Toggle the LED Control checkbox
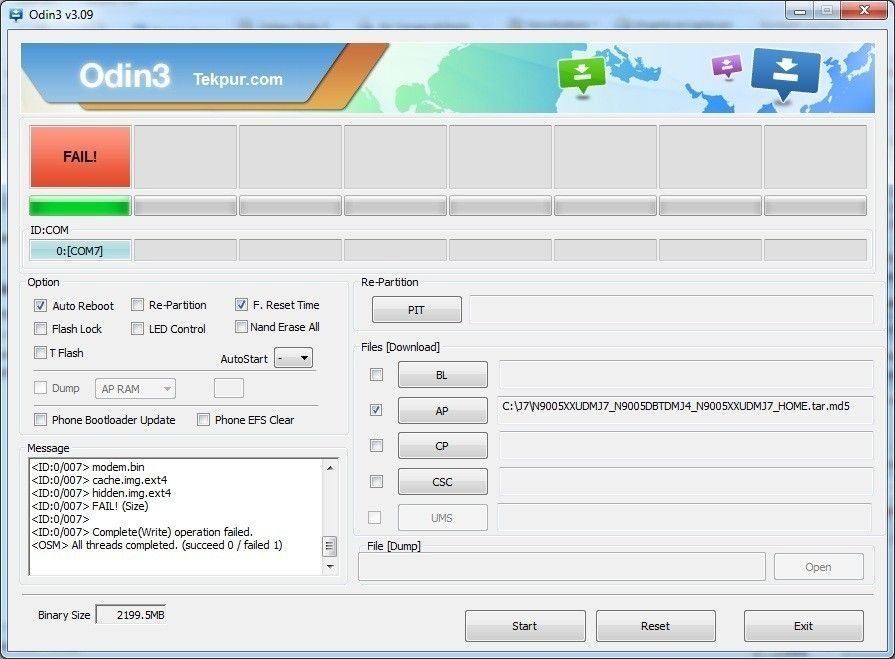 point(137,329)
